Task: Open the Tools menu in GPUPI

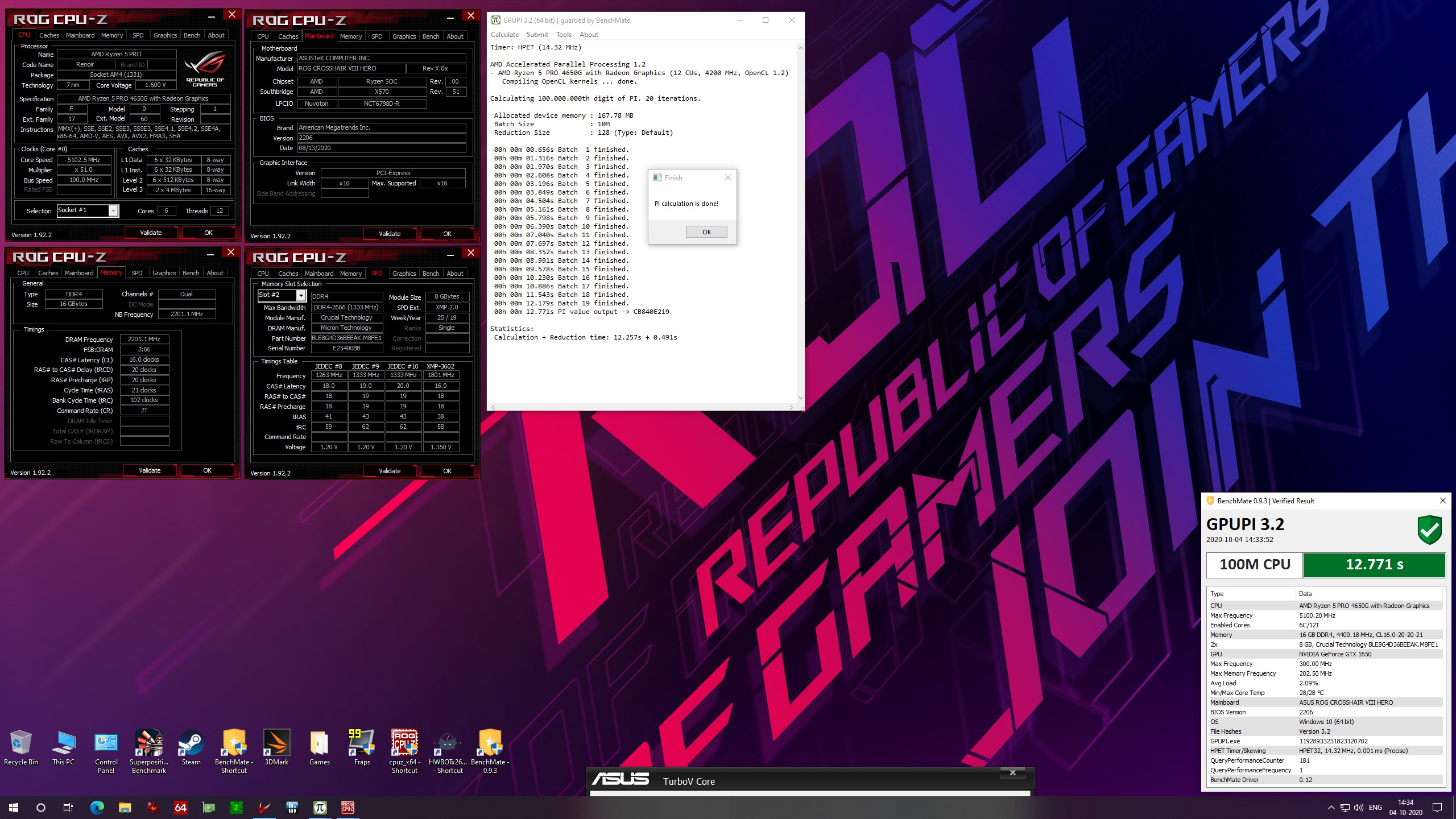Action: (564, 35)
